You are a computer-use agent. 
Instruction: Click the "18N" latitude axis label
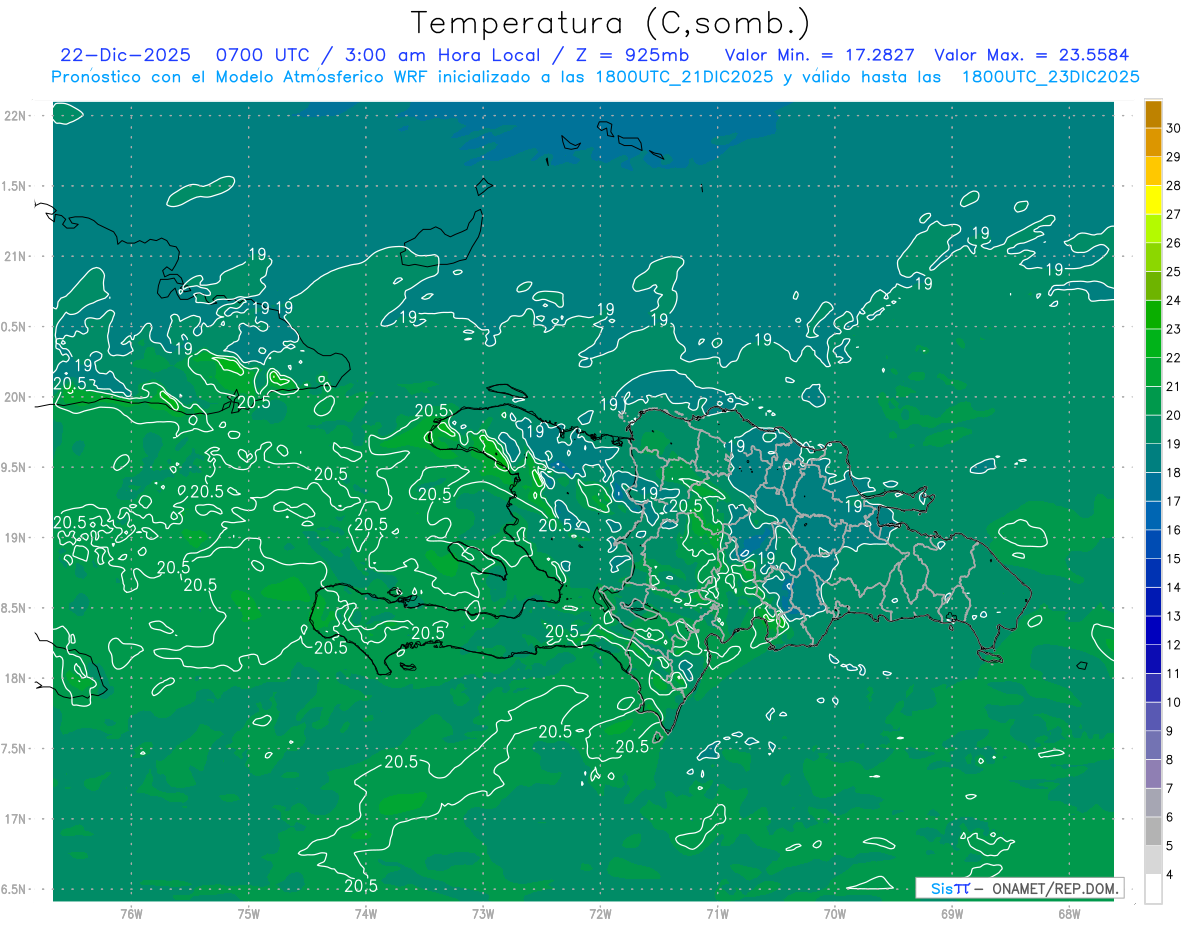point(17,678)
